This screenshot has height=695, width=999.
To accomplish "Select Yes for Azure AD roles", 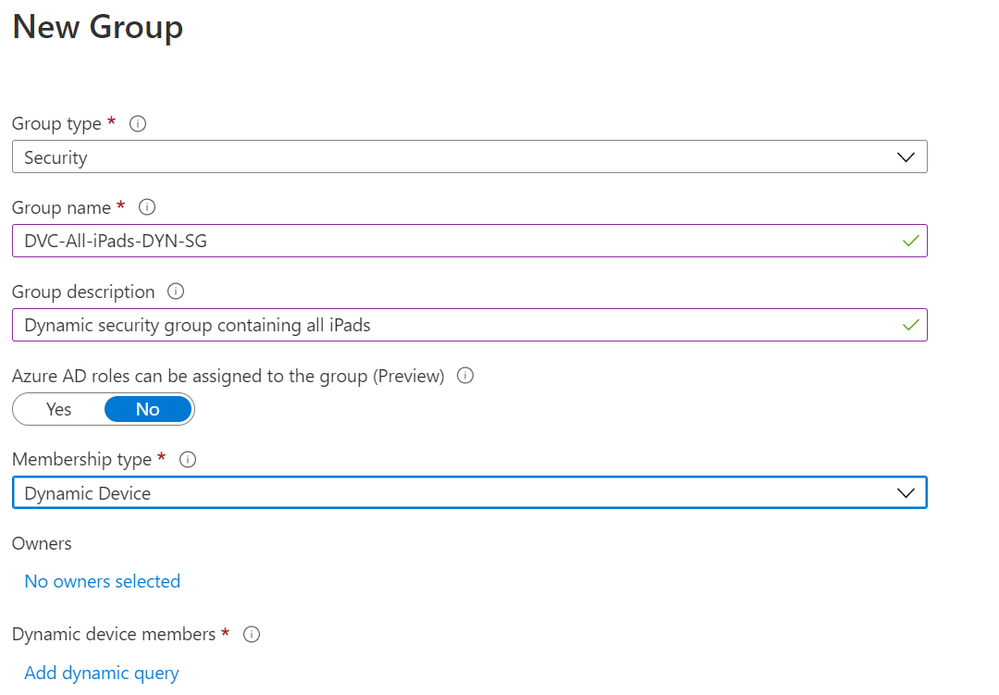I will [59, 409].
